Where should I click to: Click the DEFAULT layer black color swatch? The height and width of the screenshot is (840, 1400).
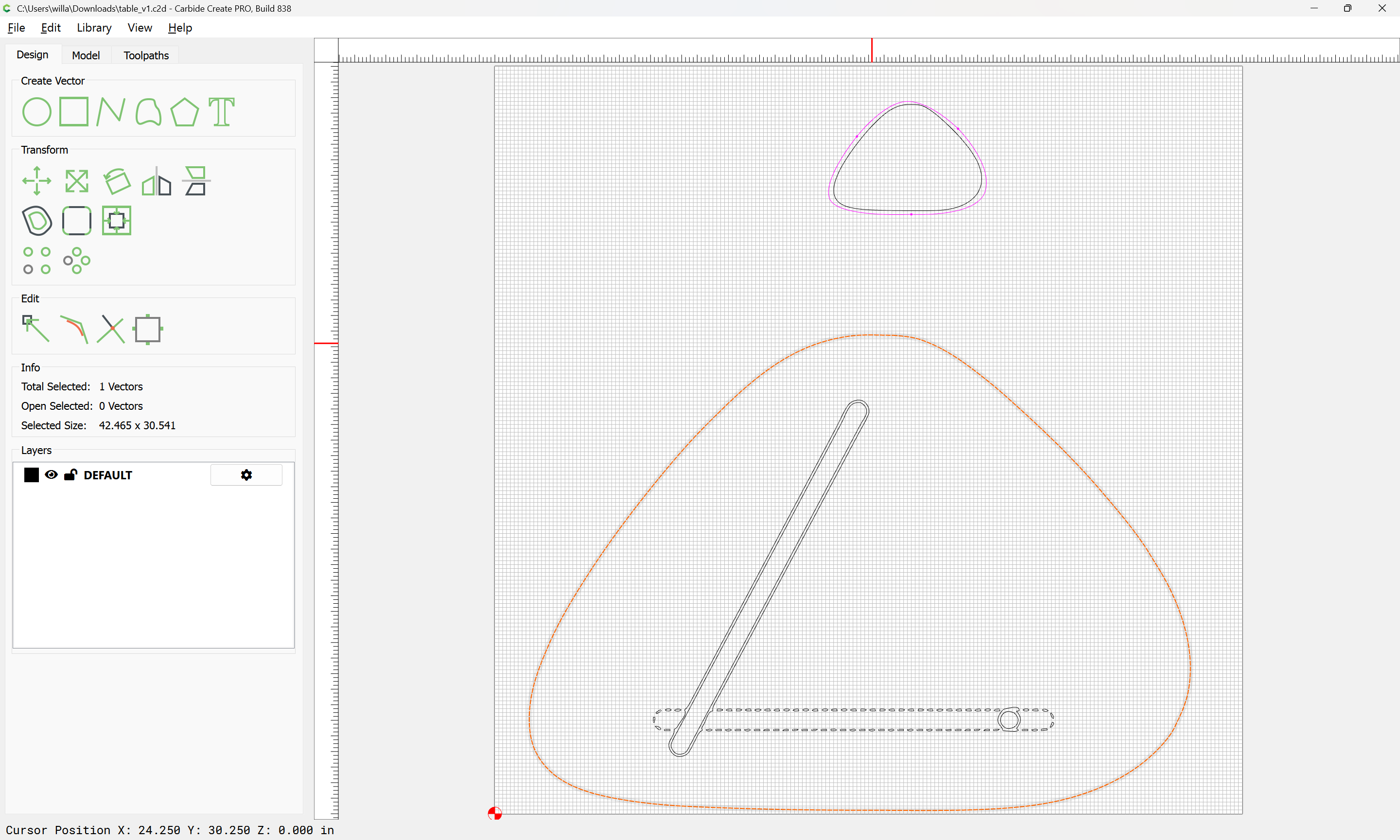click(x=32, y=475)
